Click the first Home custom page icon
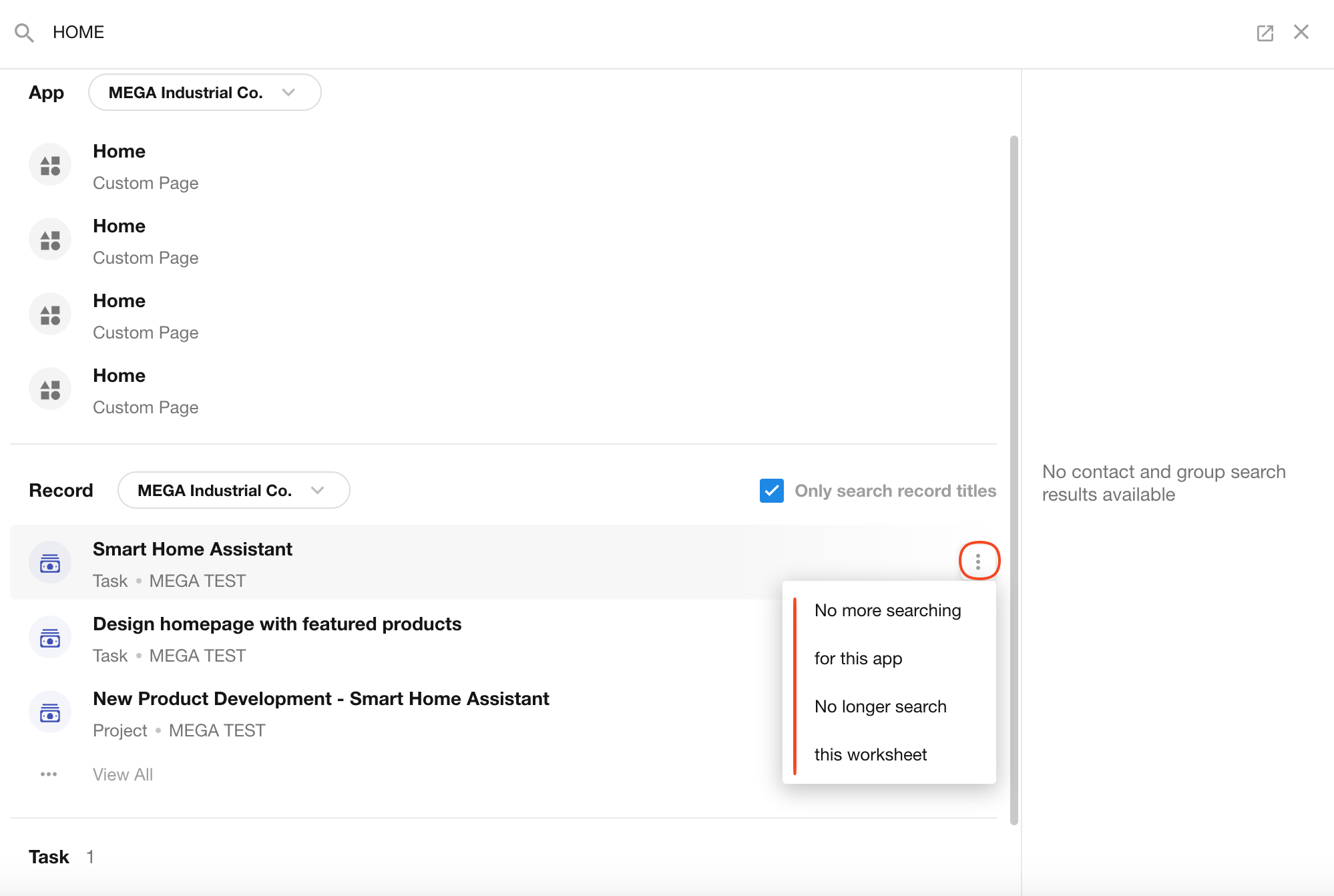Screen dimensions: 1334x896 pos(50,165)
